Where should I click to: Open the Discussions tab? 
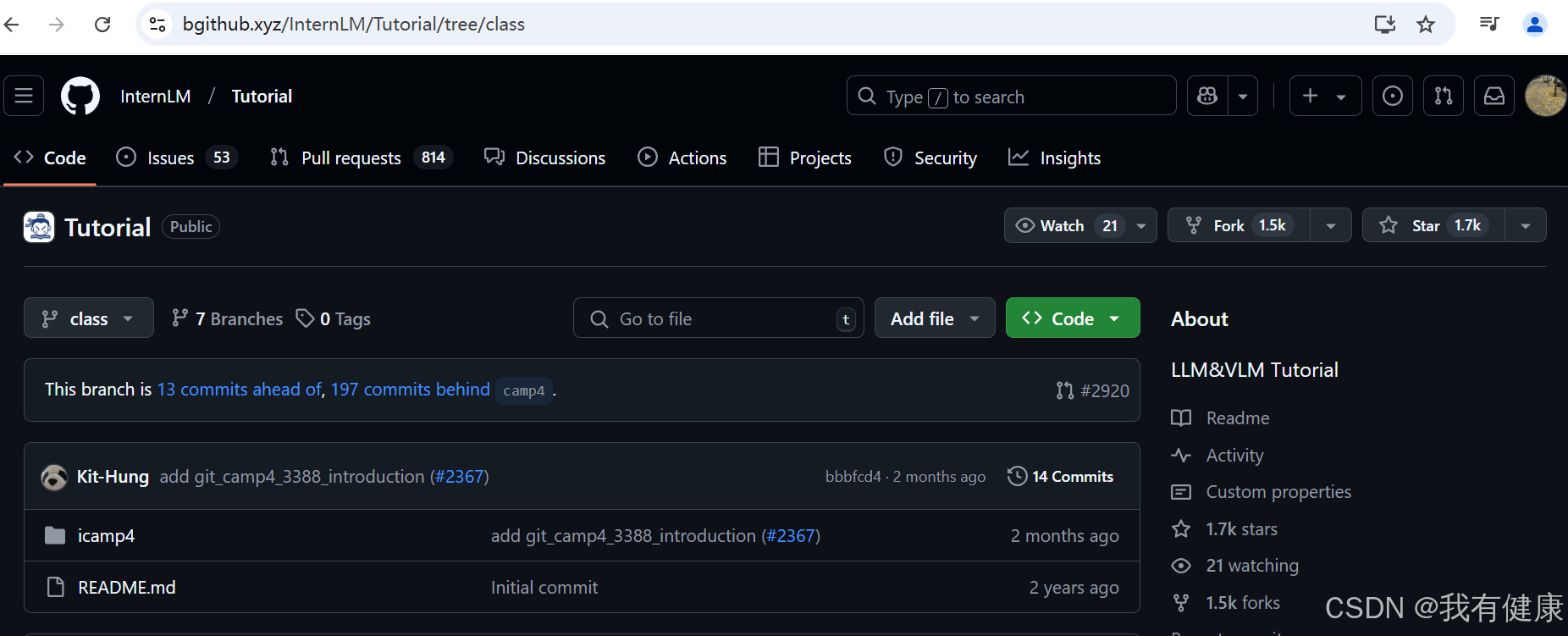click(x=544, y=158)
